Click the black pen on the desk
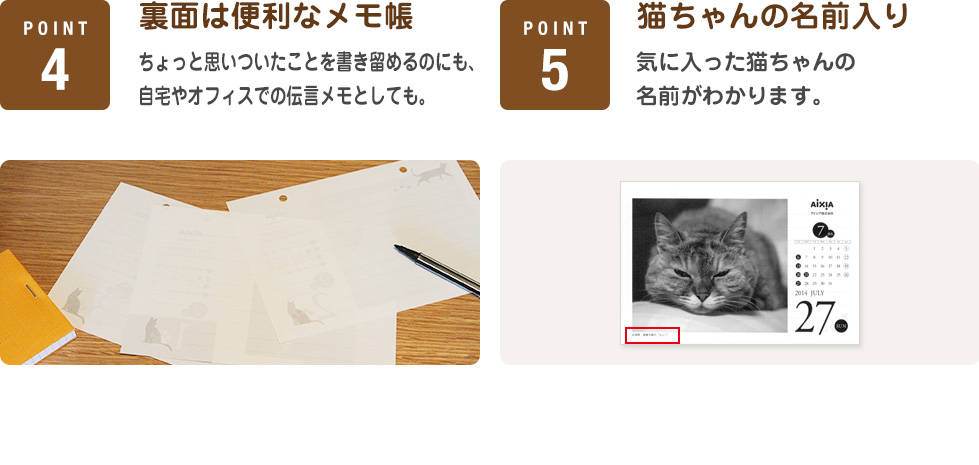 437,269
